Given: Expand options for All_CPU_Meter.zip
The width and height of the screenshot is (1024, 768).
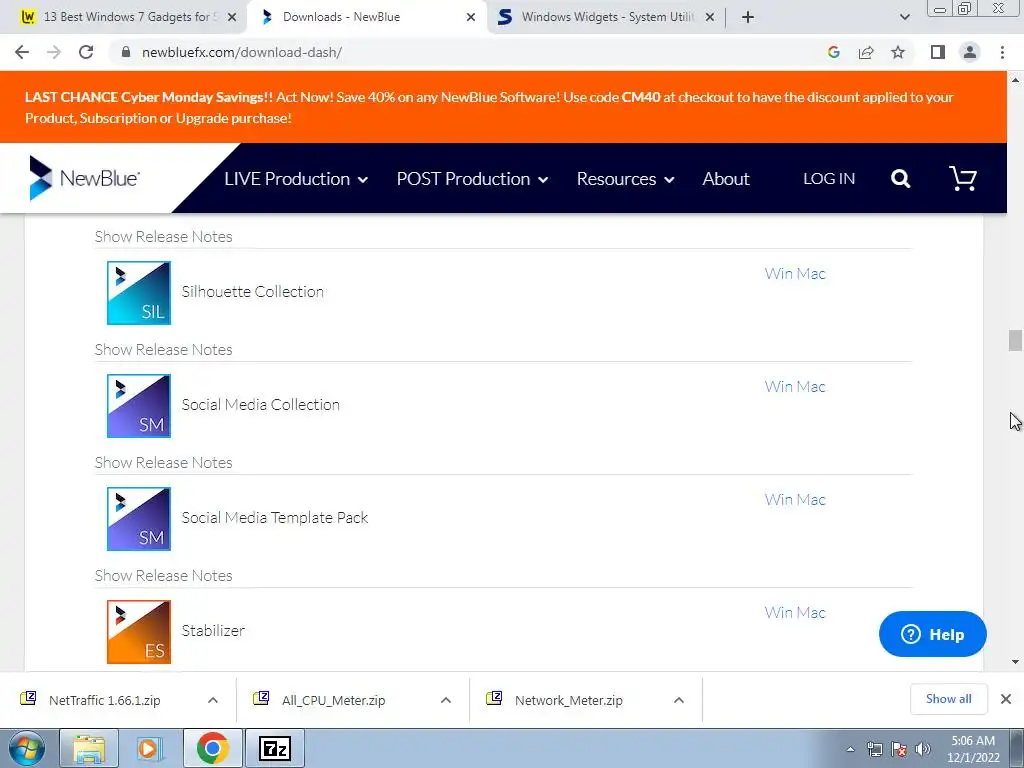Looking at the screenshot, I should coord(446,700).
